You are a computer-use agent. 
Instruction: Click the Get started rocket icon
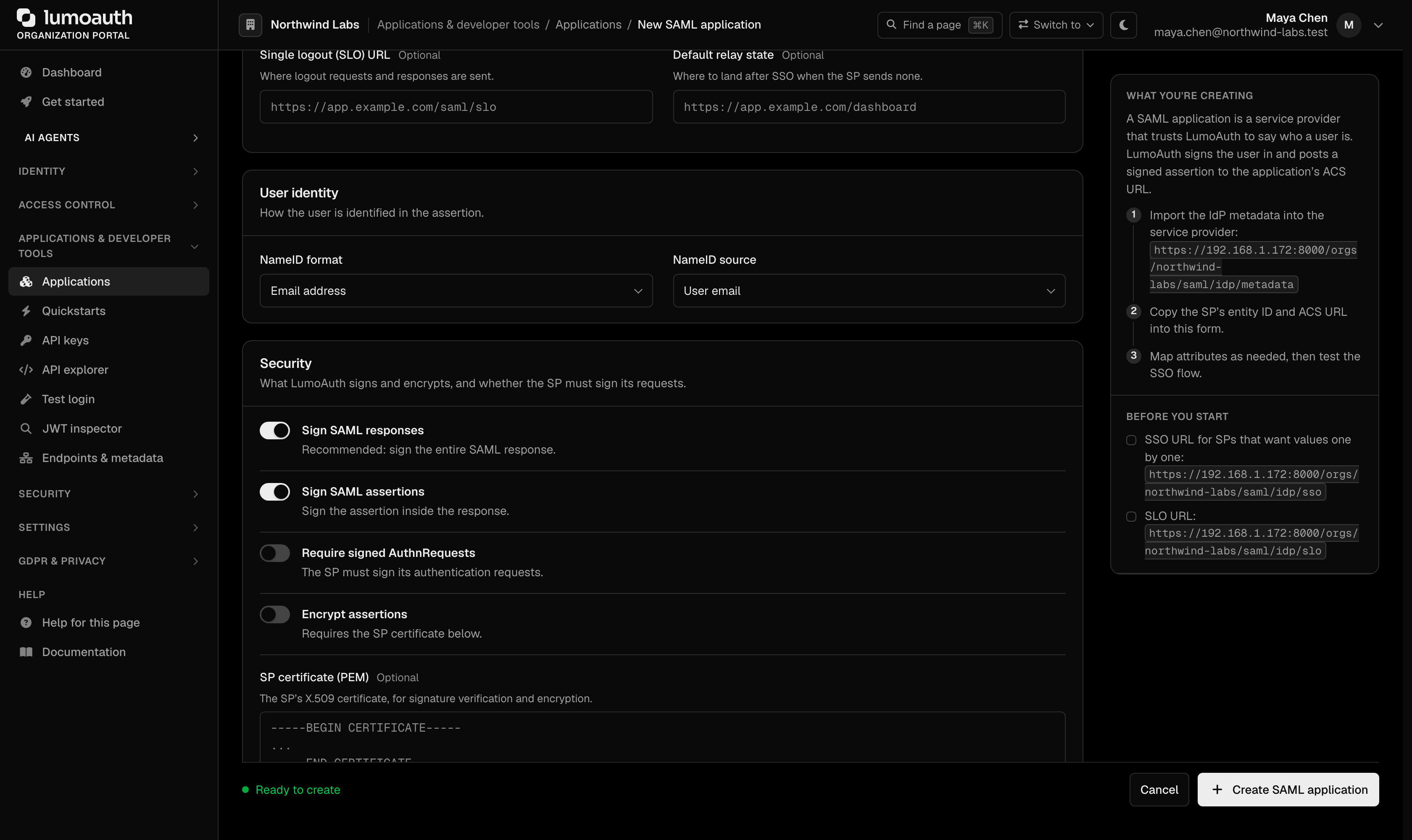(x=26, y=102)
